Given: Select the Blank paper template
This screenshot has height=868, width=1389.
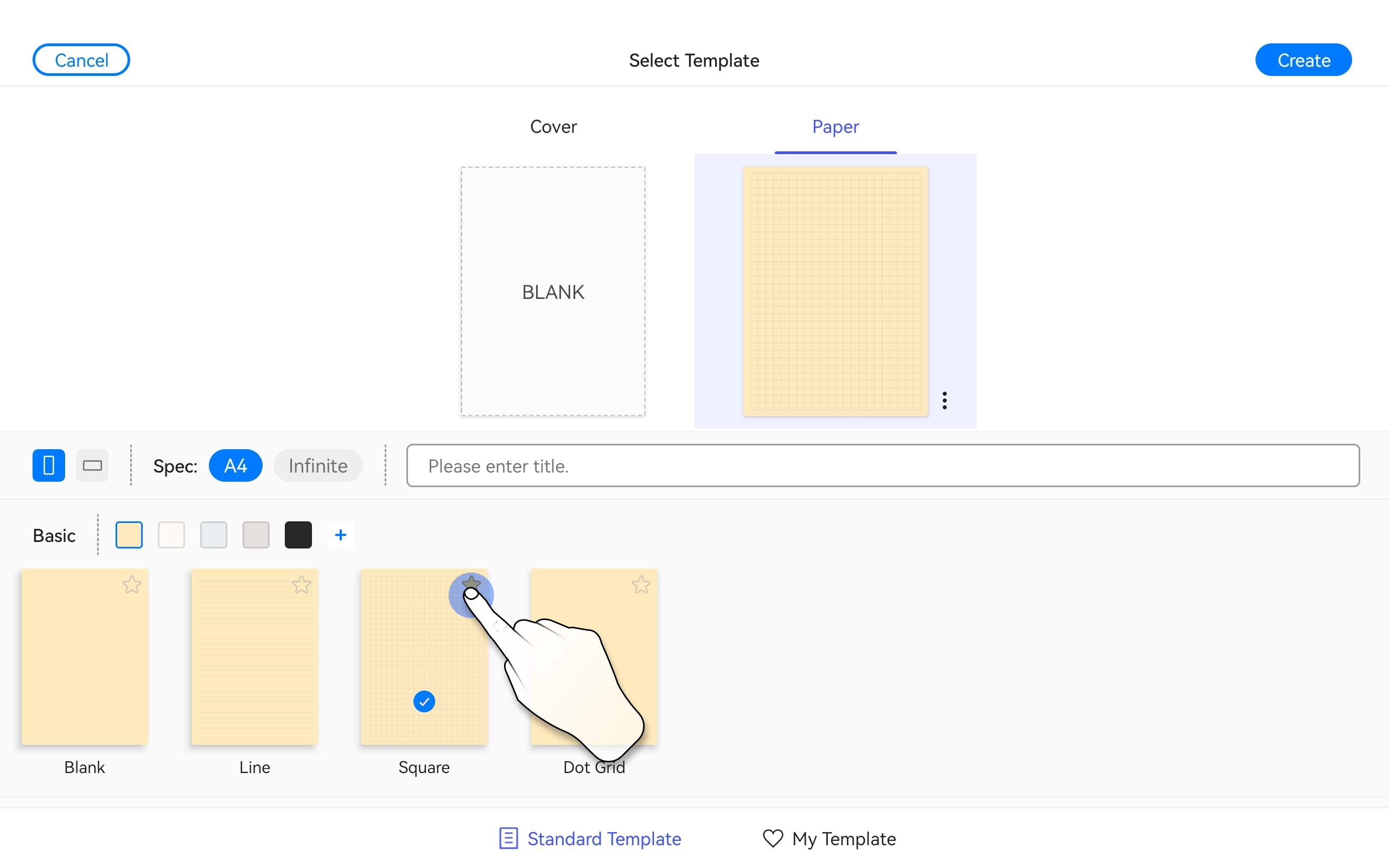Looking at the screenshot, I should (x=85, y=657).
